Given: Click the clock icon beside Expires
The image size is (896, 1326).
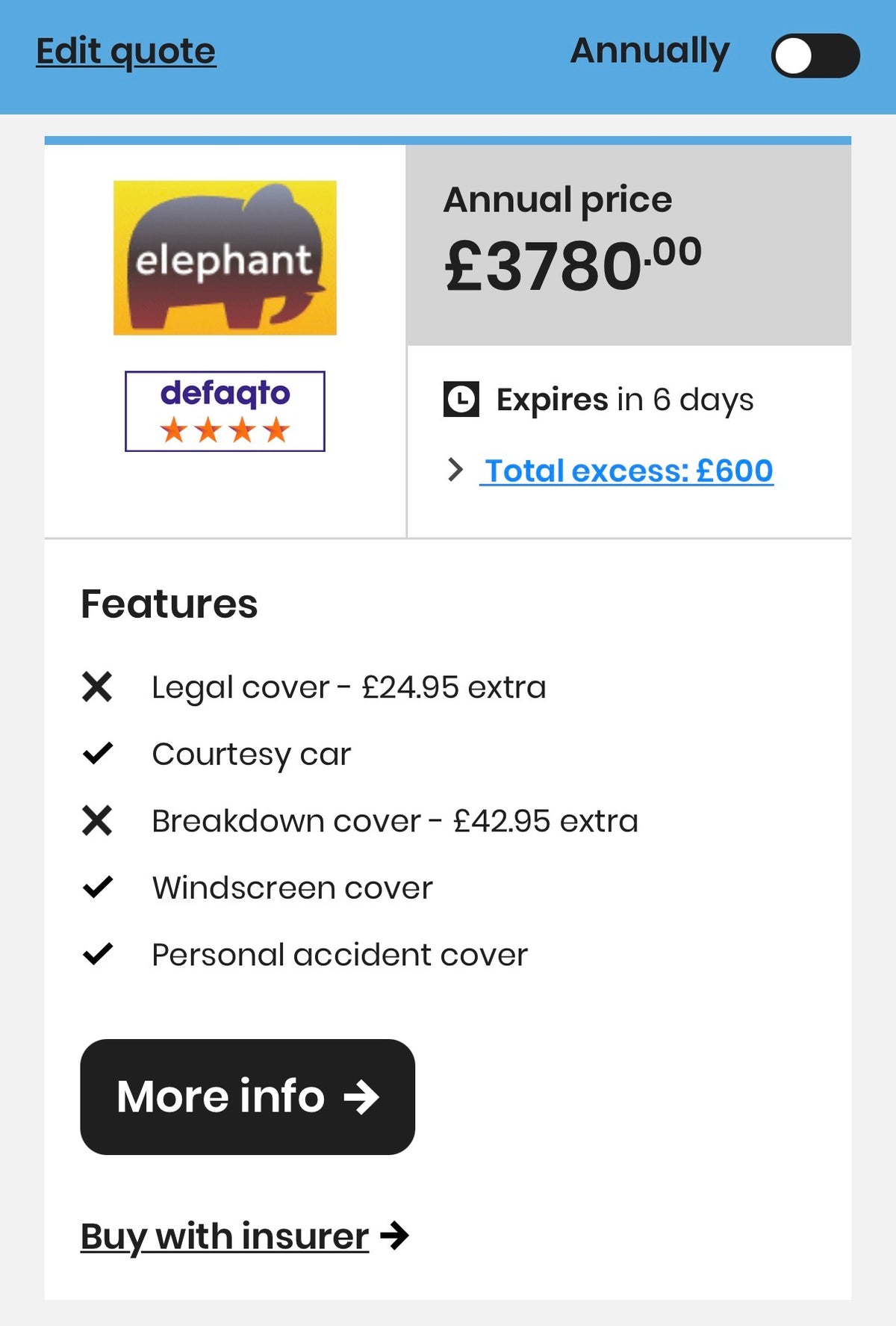Looking at the screenshot, I should point(461,399).
